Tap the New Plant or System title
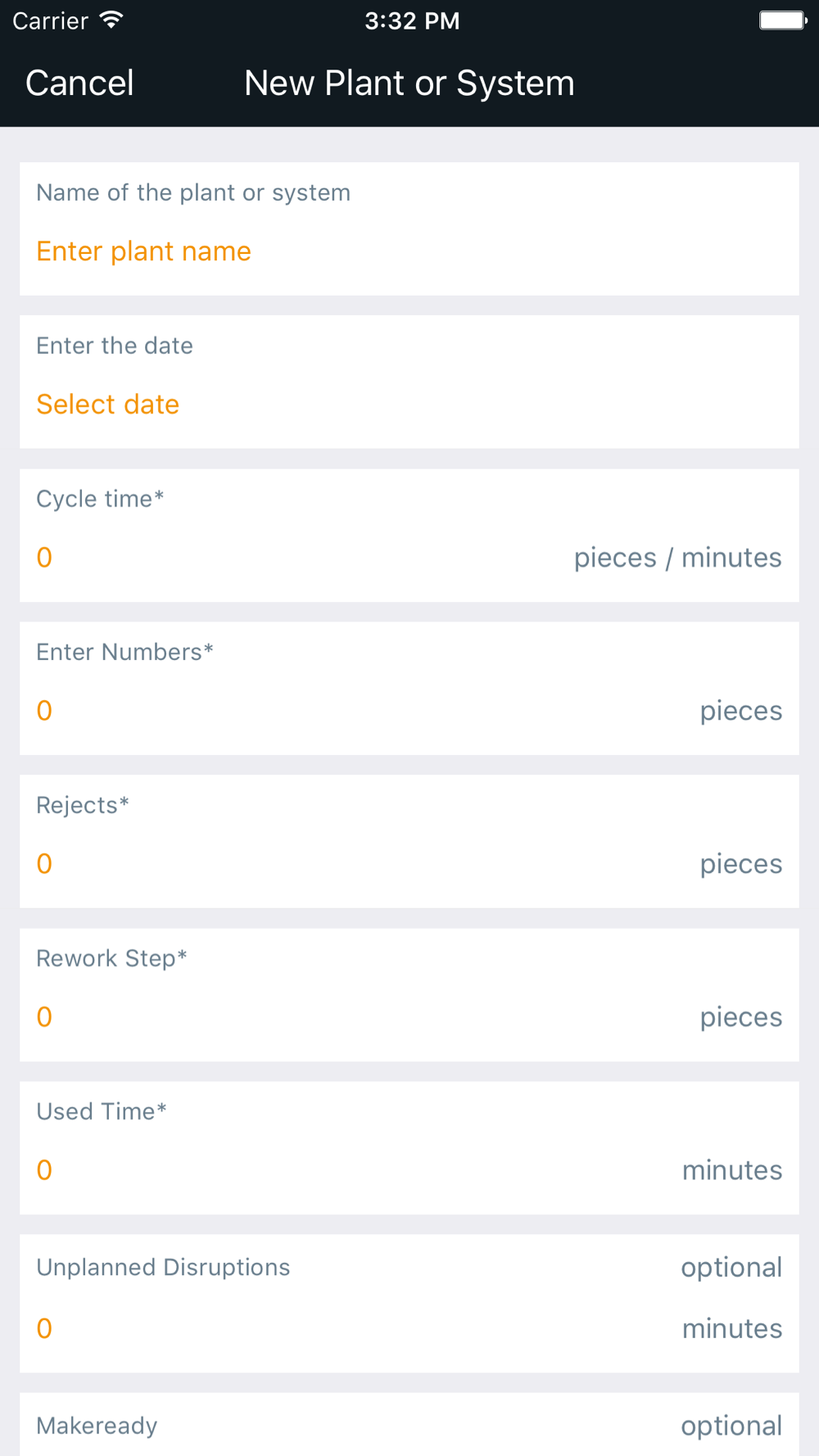Viewport: 819px width, 1456px height. 409,84
